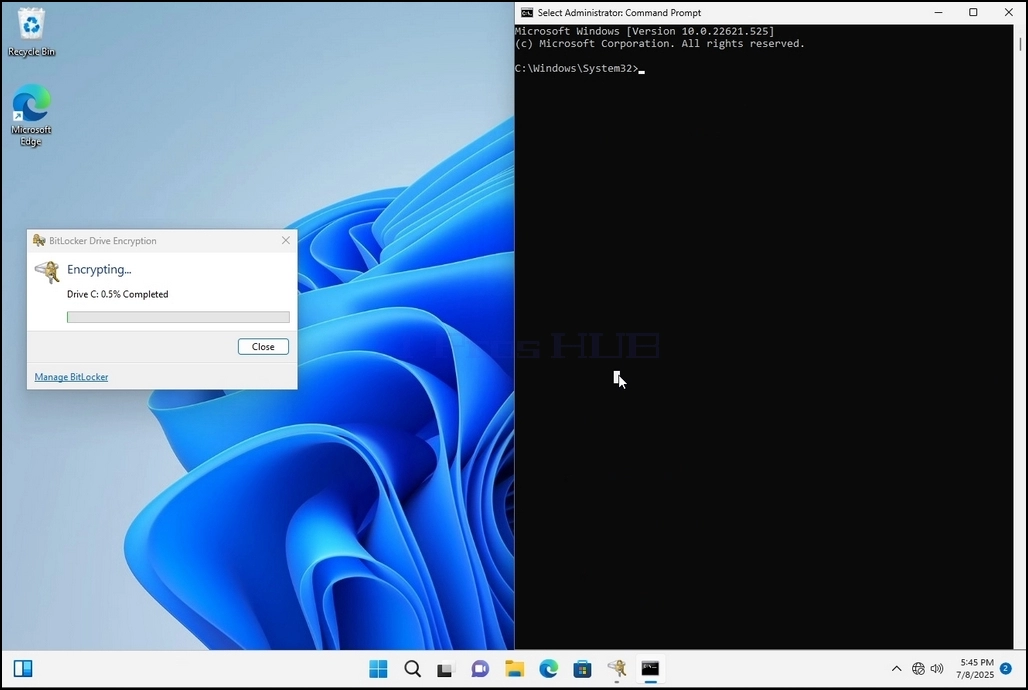1028x690 pixels.
Task: Open the Chat app on the taskbar
Action: pos(480,668)
